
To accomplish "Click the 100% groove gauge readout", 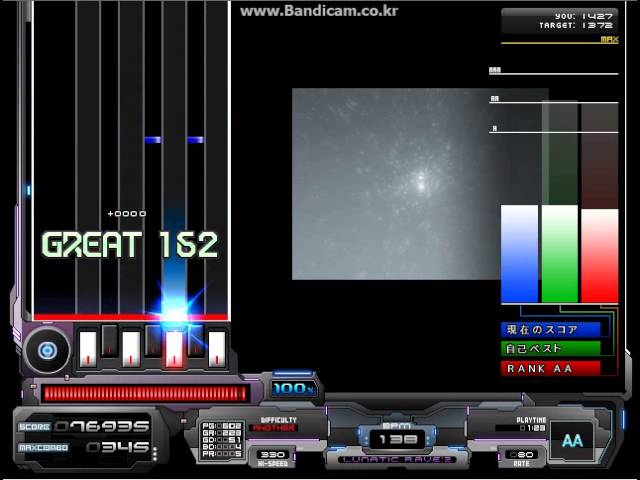I will click(x=294, y=389).
